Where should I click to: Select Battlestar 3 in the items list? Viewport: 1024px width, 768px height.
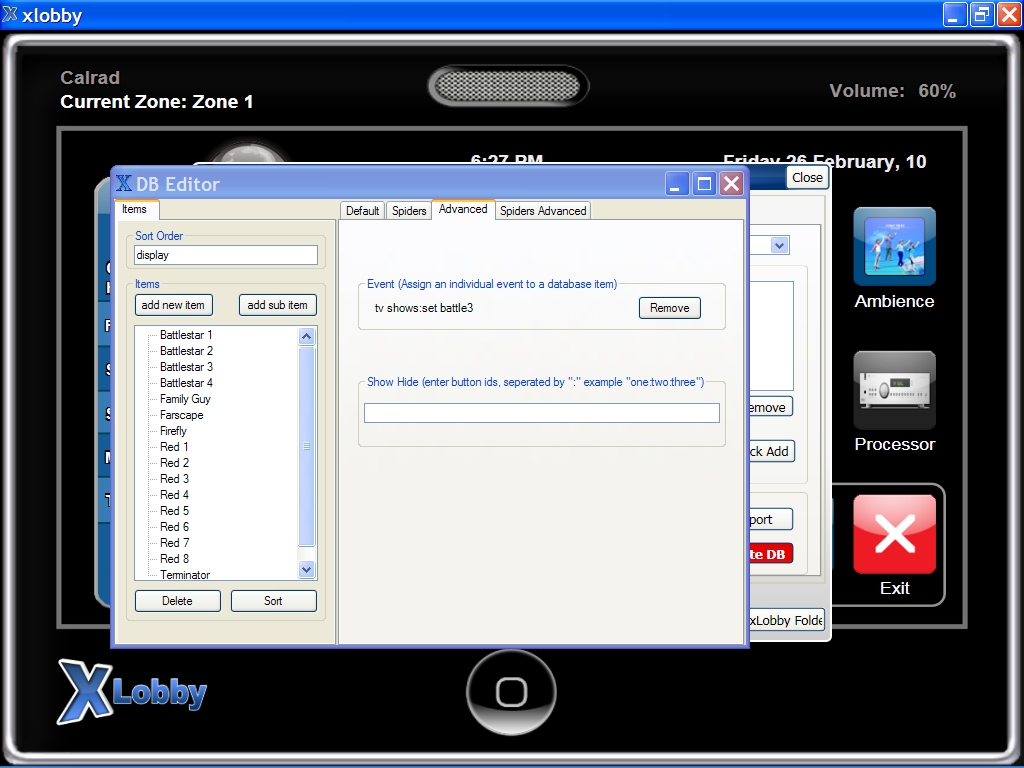[186, 367]
